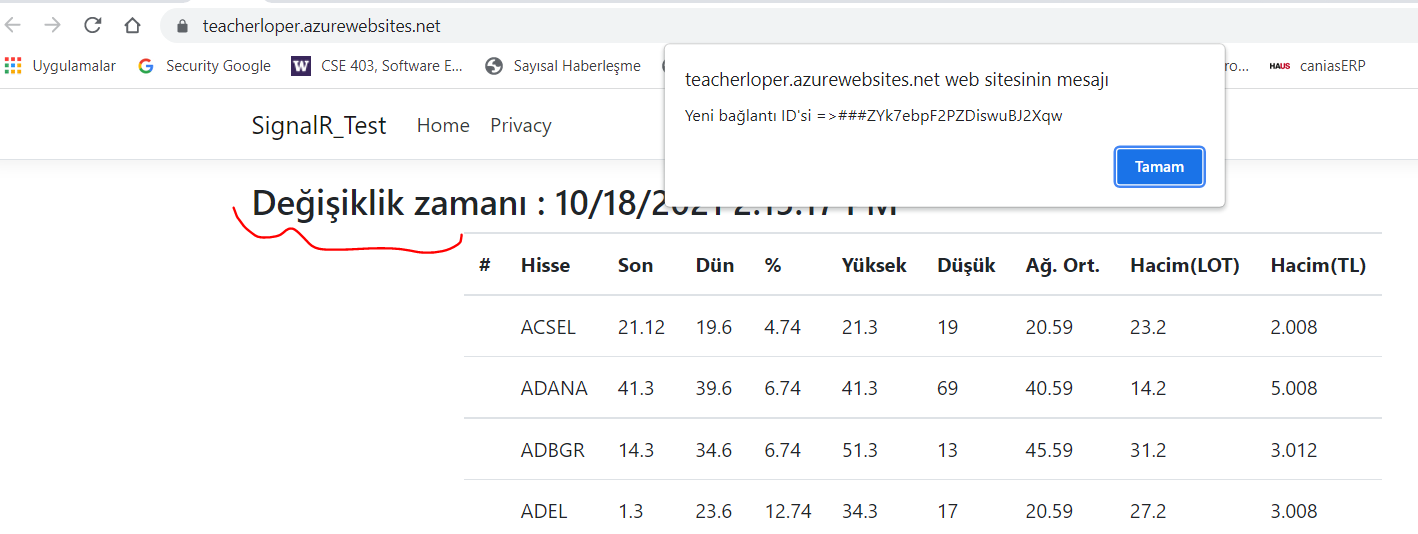Click the Hacim(TL) column header
The height and width of the screenshot is (534, 1418).
[1318, 265]
